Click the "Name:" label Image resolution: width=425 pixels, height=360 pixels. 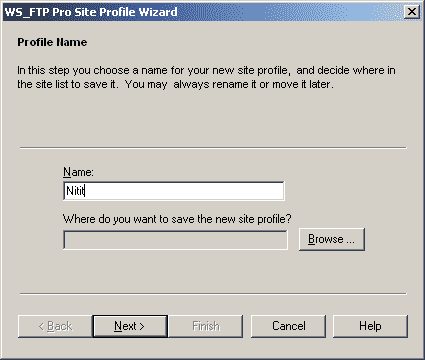pos(78,172)
